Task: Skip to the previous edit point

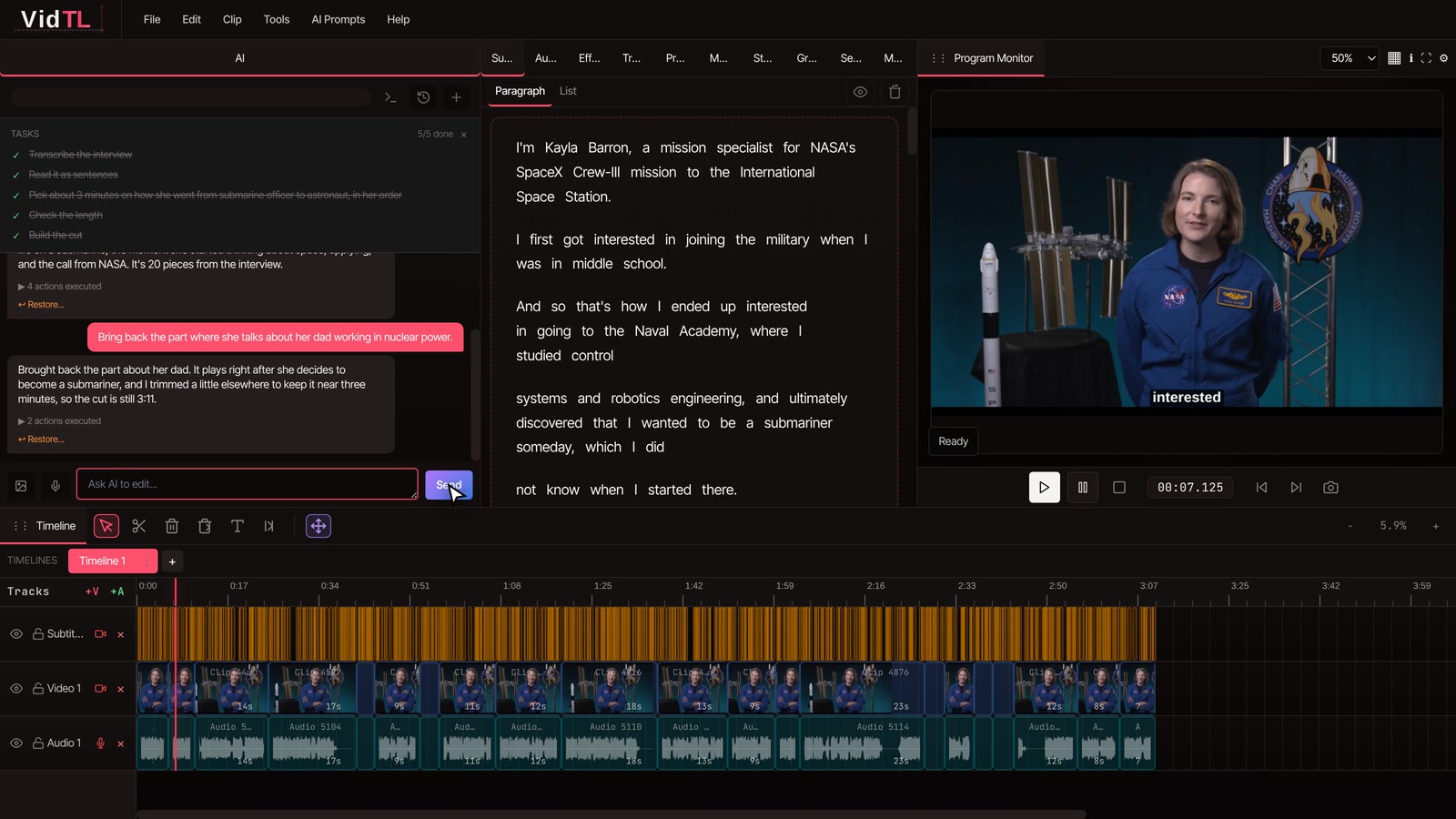Action: coord(1261,488)
